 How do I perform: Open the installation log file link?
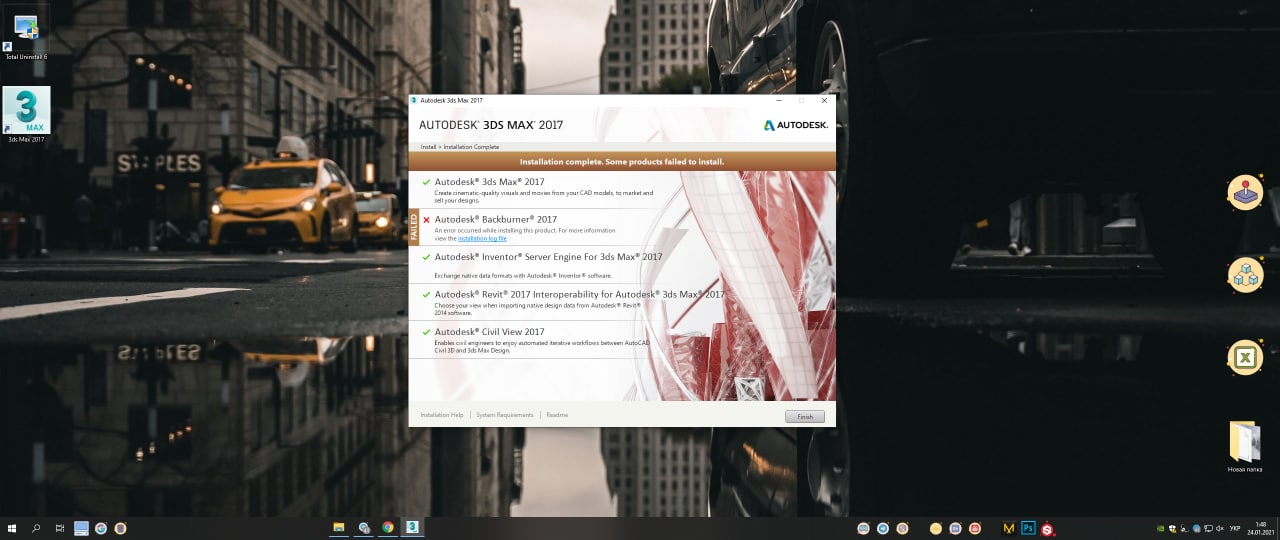tap(482, 239)
